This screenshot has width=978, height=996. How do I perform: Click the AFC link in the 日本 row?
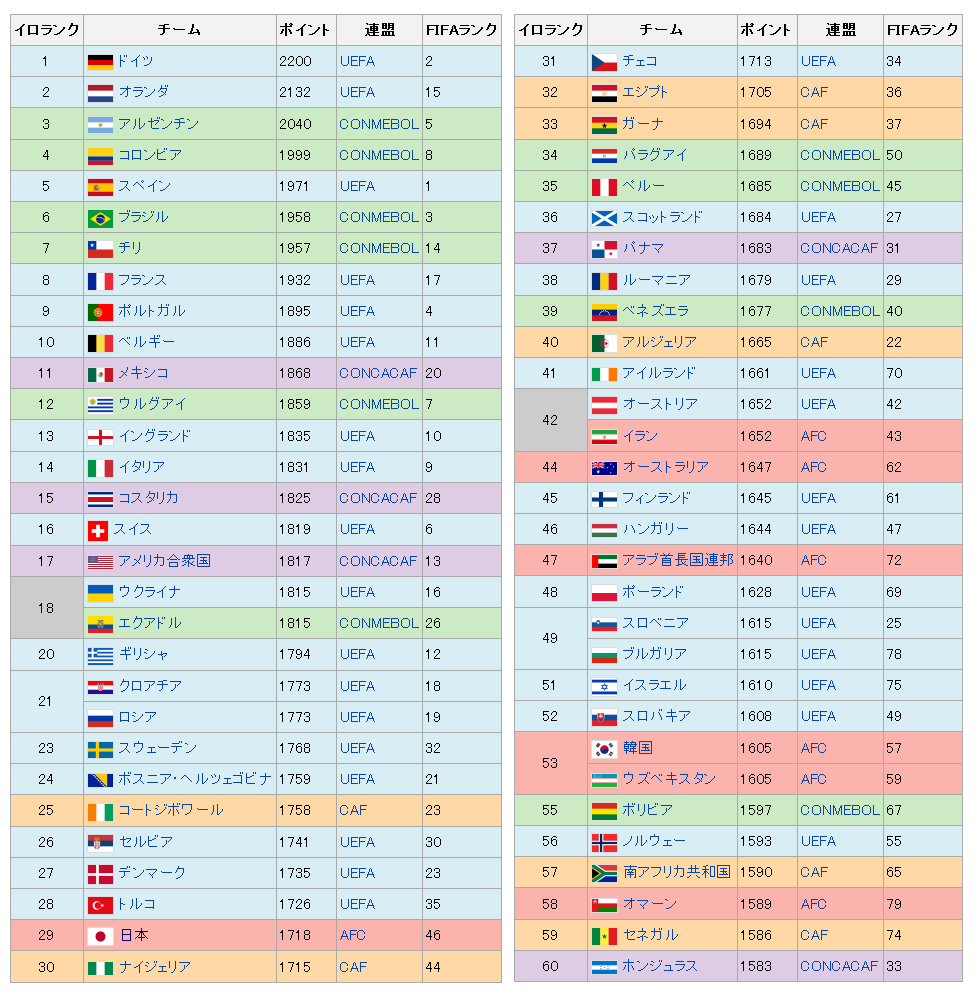click(x=352, y=936)
